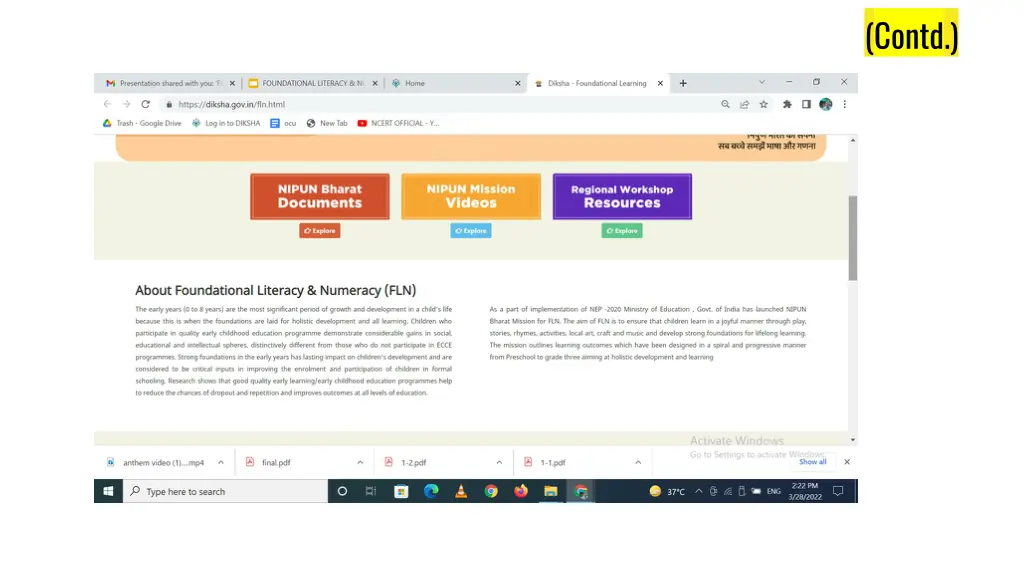Reload the Diksha page
This screenshot has width=1024, height=576.
pyautogui.click(x=146, y=104)
